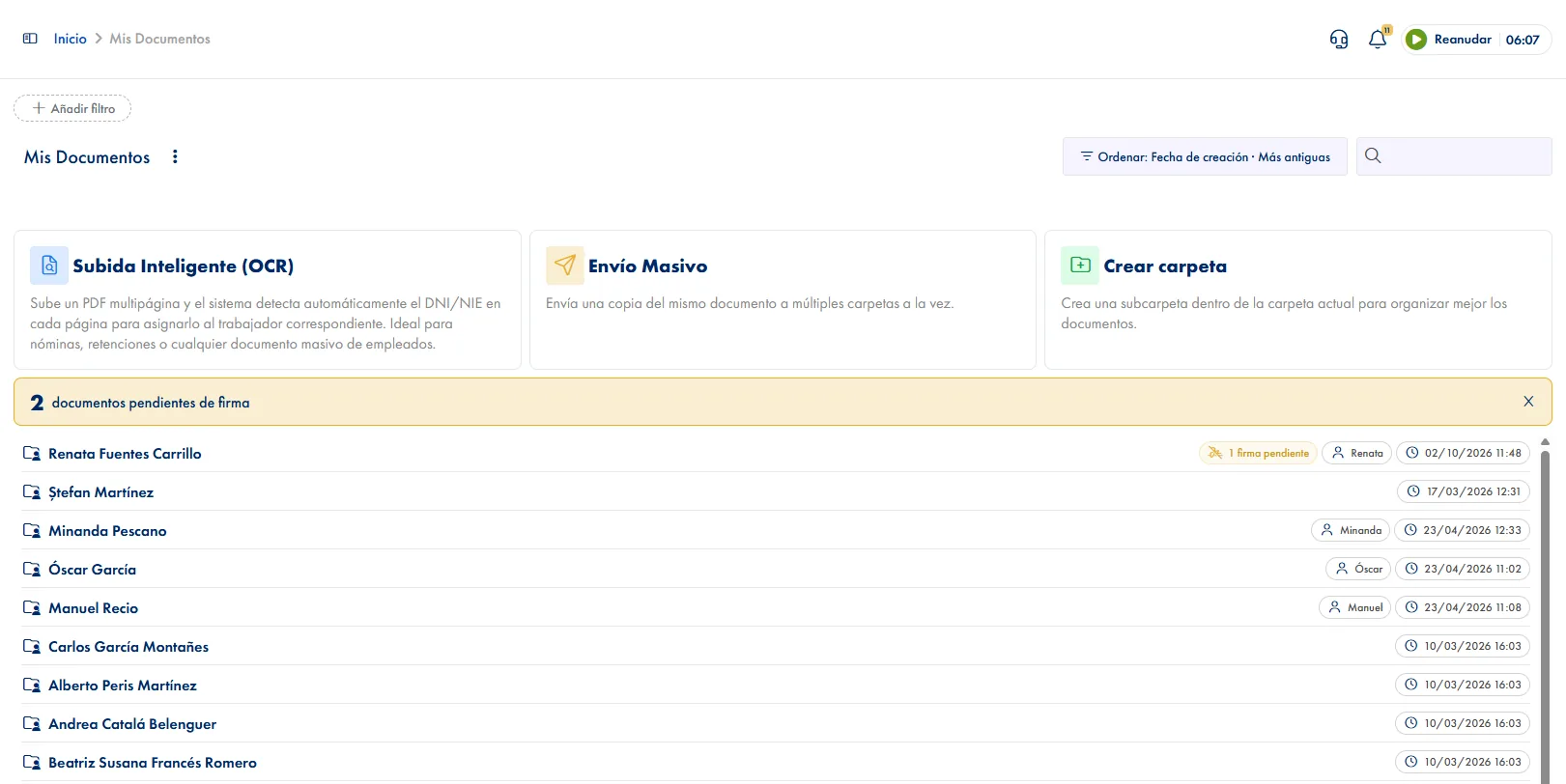Toggle the sidebar panel icon
Screen dimensions: 1566x784
(30, 39)
